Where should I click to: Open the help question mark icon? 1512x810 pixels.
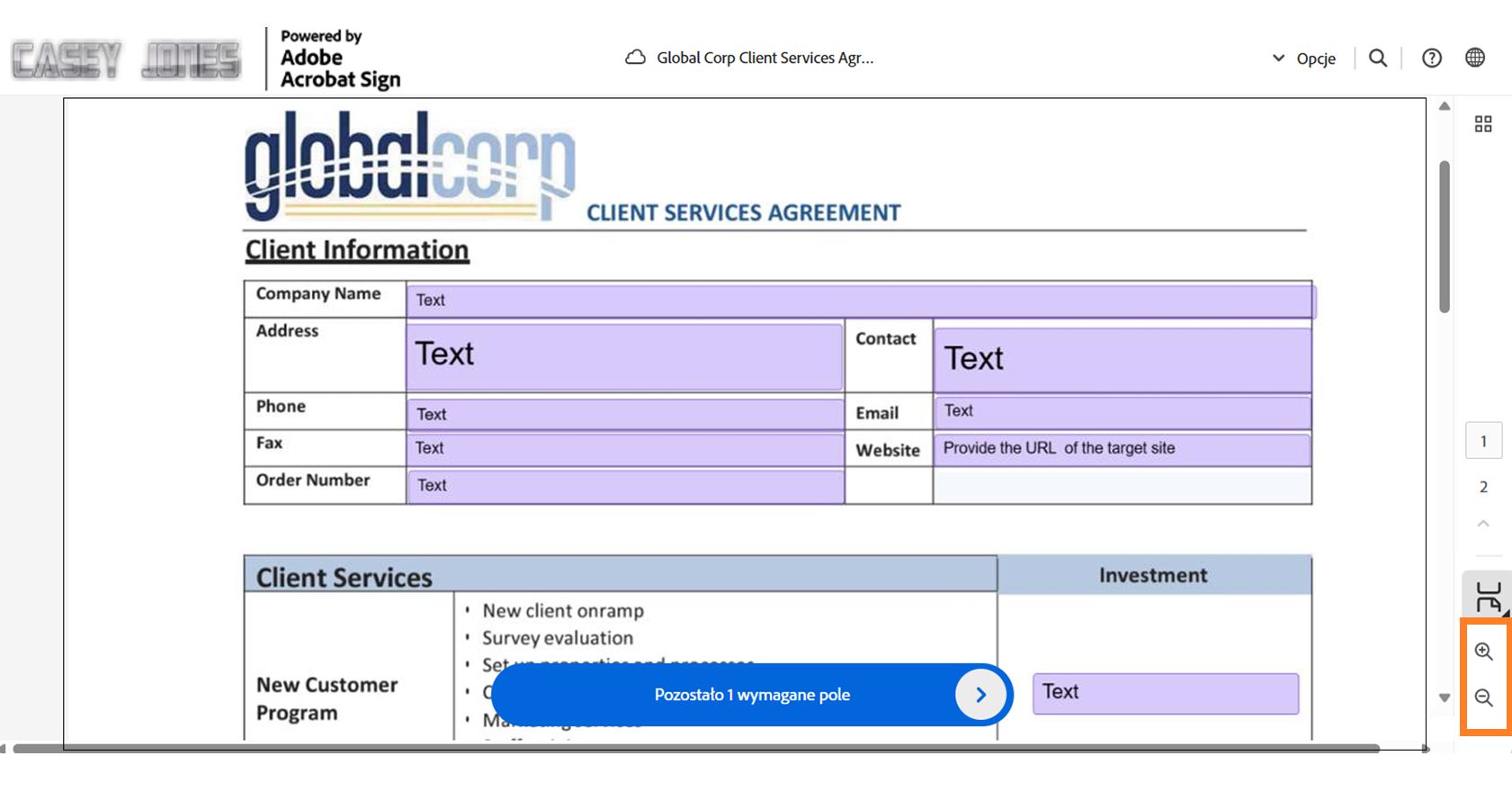point(1432,58)
